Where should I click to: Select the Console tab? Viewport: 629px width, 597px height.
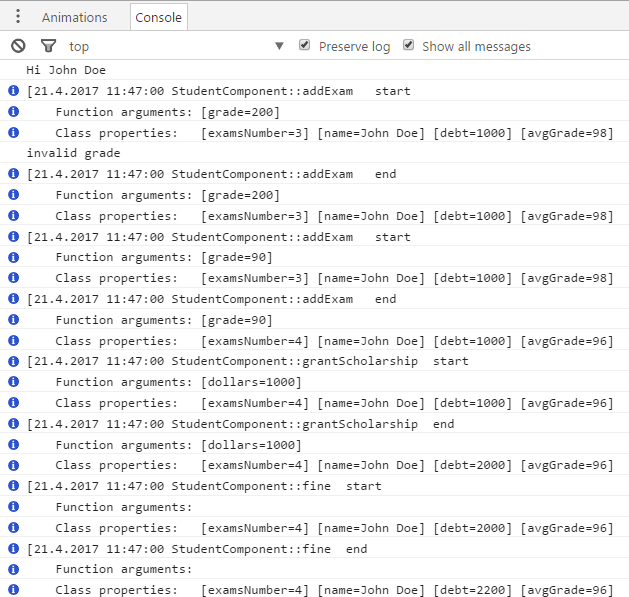coord(158,17)
